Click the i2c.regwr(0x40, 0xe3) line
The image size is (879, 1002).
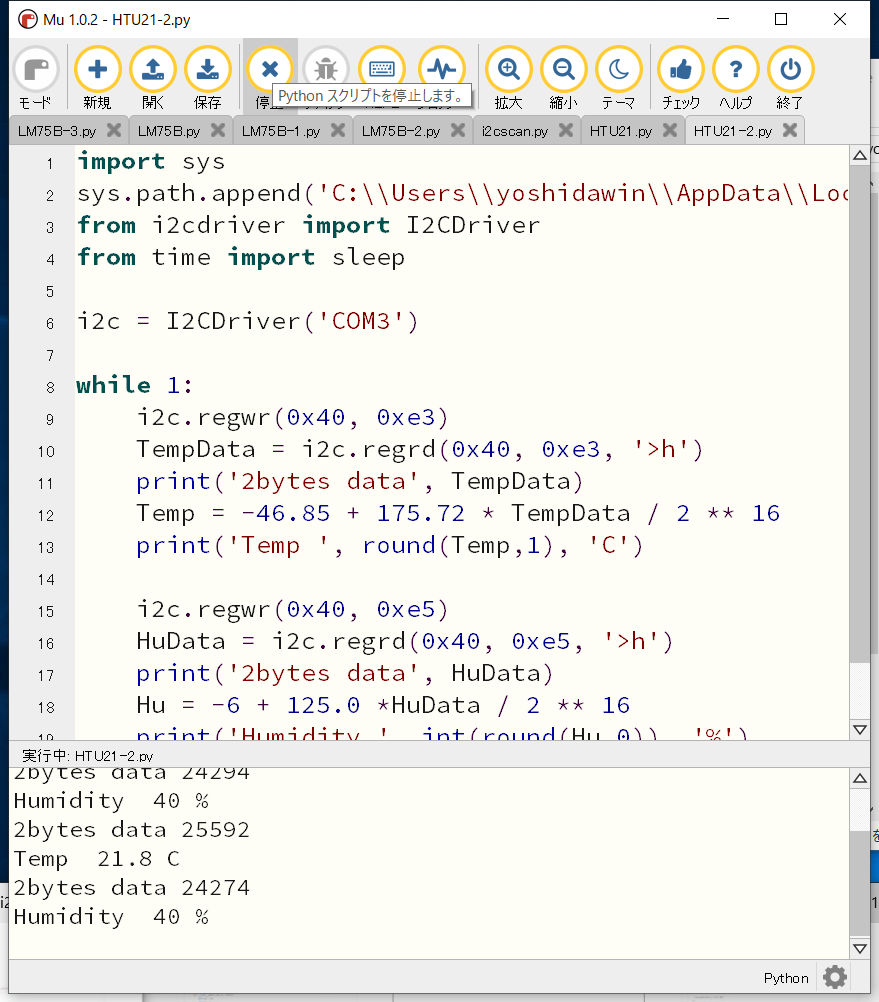tap(293, 417)
